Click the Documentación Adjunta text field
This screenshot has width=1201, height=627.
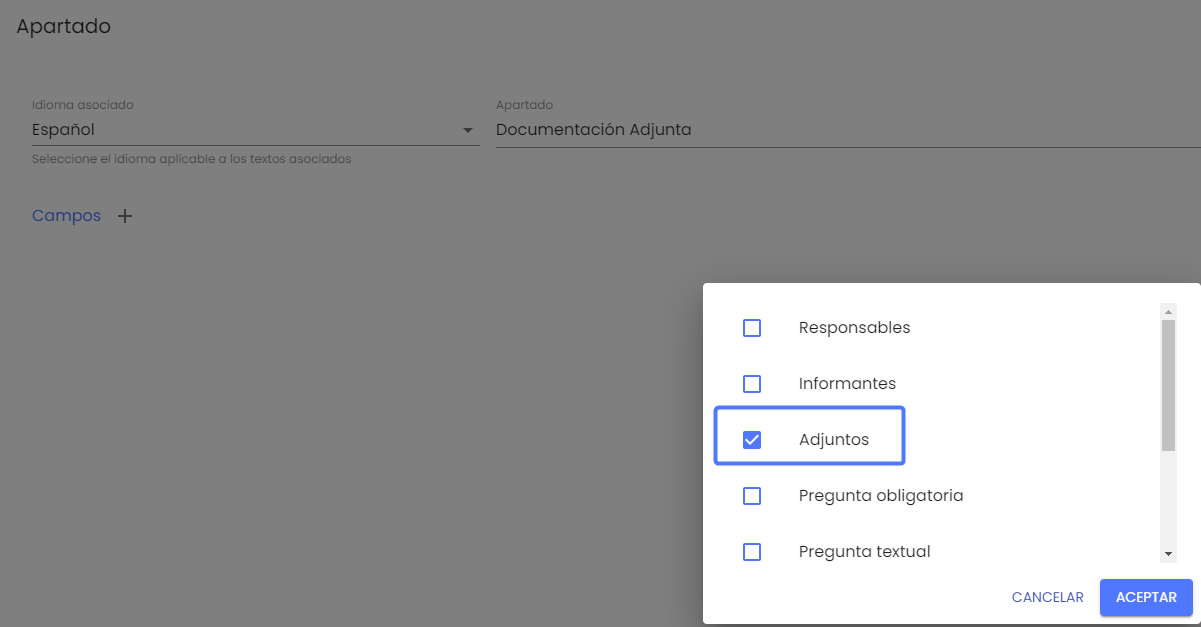840,130
